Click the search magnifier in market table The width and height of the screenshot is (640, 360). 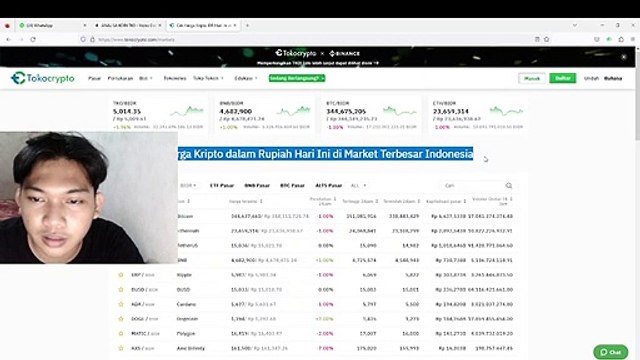[509, 186]
